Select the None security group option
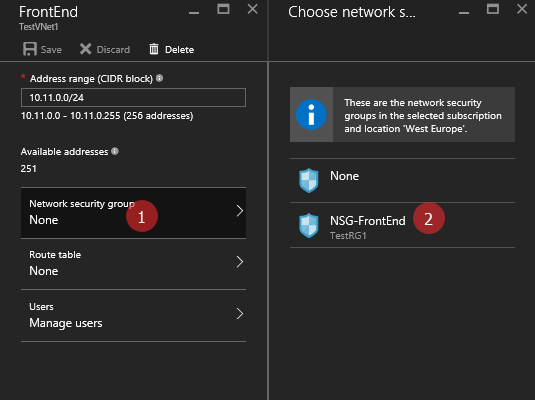The height and width of the screenshot is (400, 535). 402,181
